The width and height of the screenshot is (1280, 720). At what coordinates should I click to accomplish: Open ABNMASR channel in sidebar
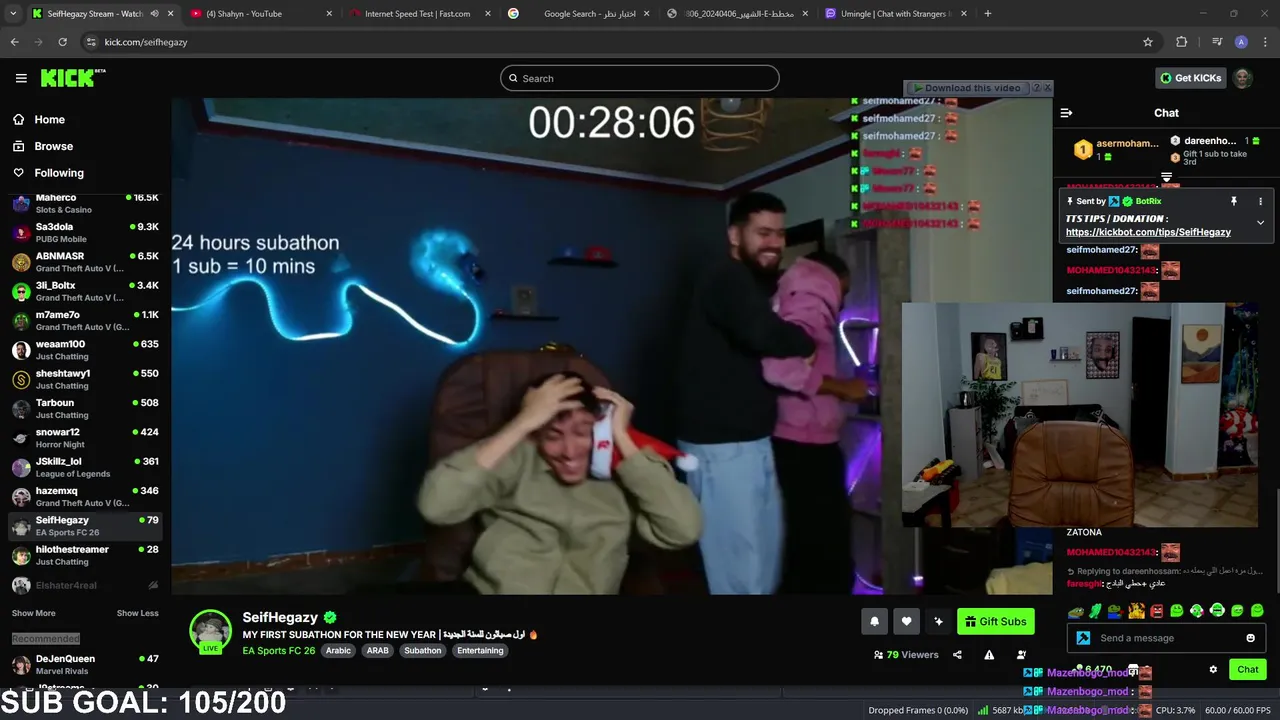(x=85, y=262)
